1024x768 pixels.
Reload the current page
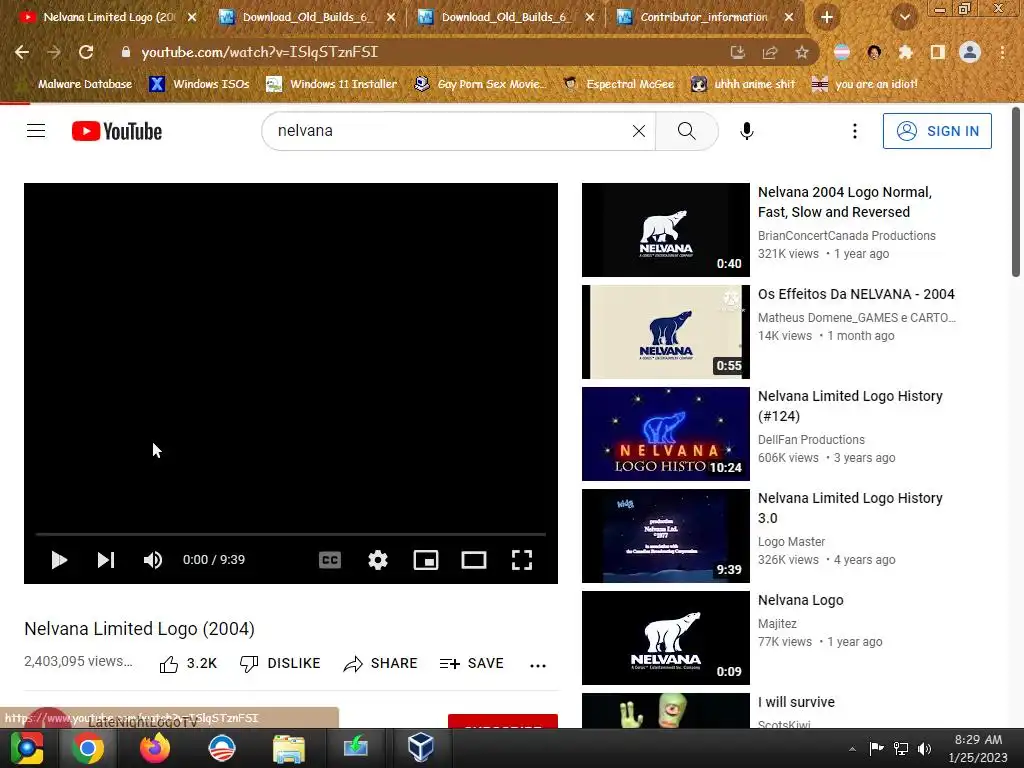(x=86, y=52)
